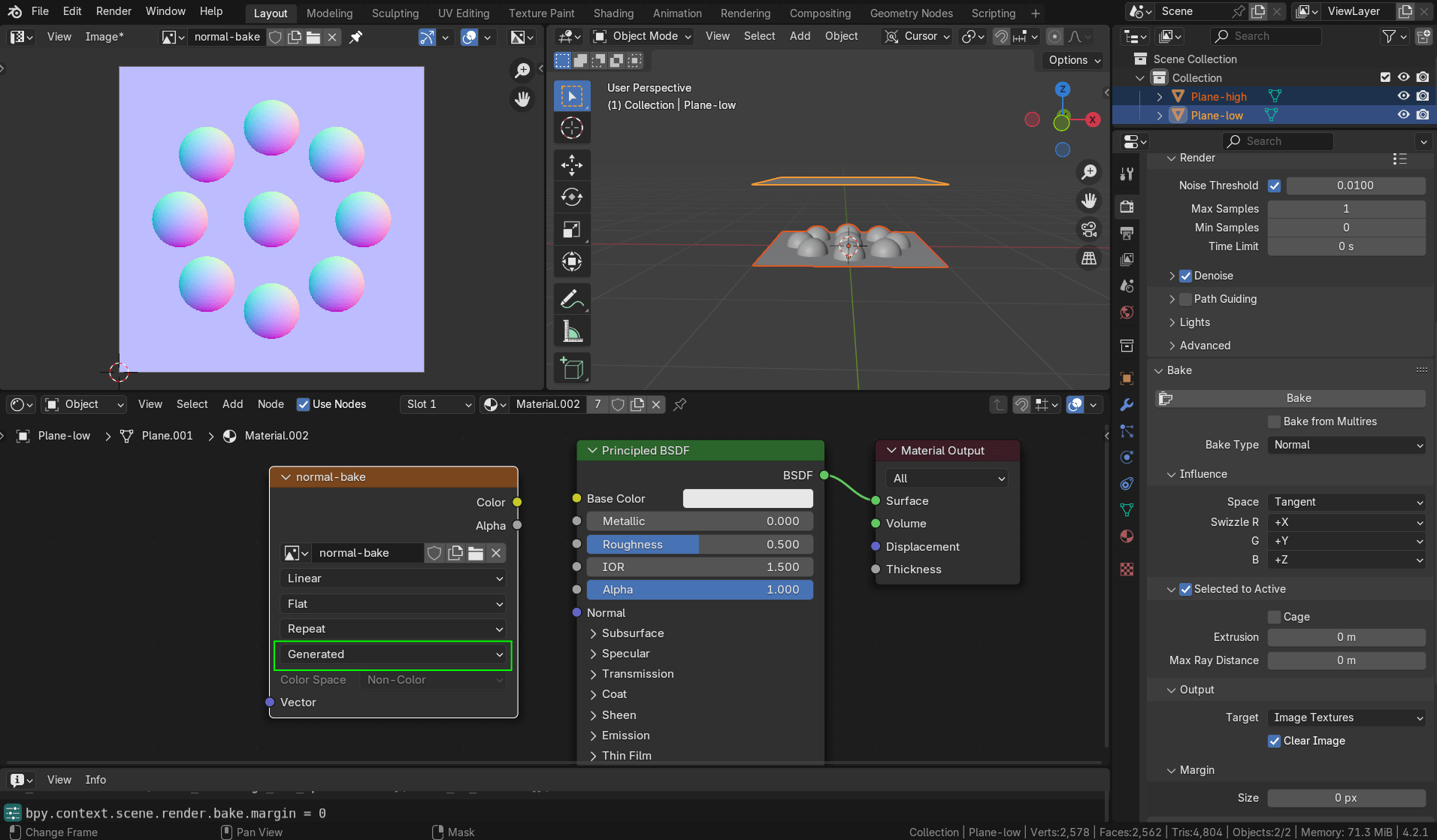The width and height of the screenshot is (1437, 840).
Task: Click zoom icon in image editor
Action: tap(522, 71)
